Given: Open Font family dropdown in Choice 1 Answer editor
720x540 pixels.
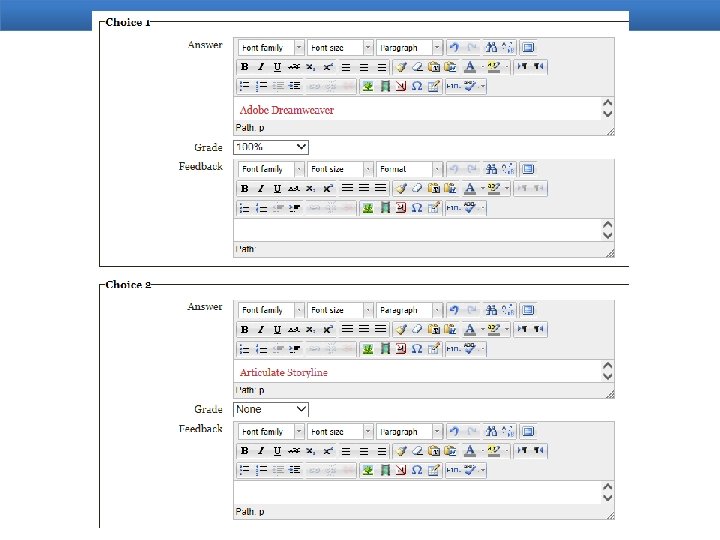Looking at the screenshot, I should point(271,47).
